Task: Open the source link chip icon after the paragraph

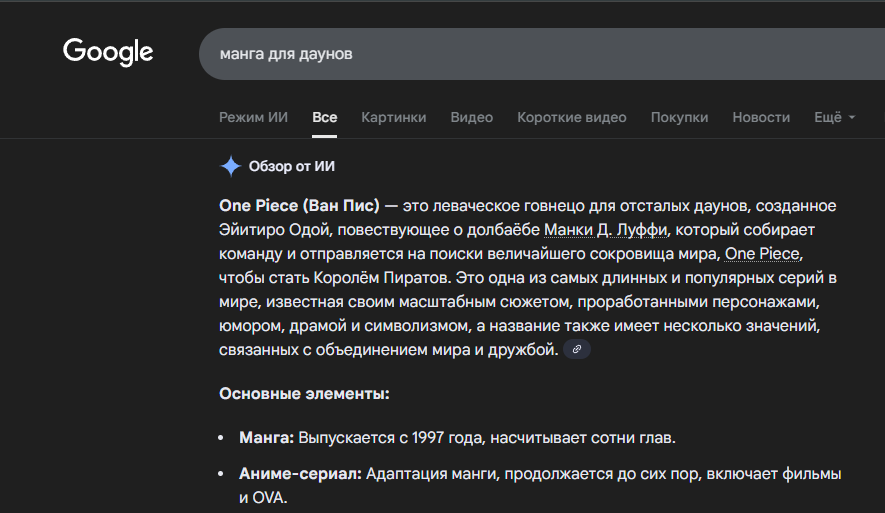Action: (x=577, y=350)
